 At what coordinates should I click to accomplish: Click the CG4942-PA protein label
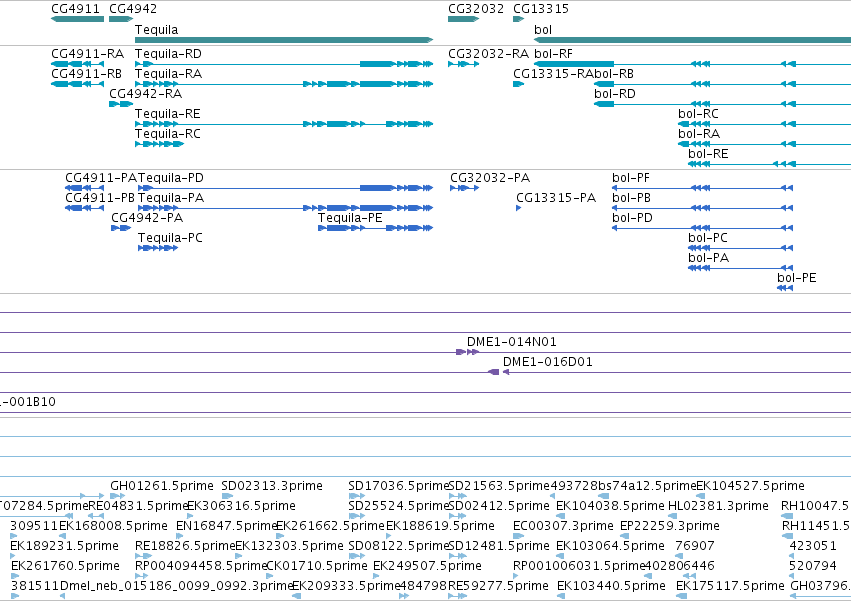tap(147, 218)
